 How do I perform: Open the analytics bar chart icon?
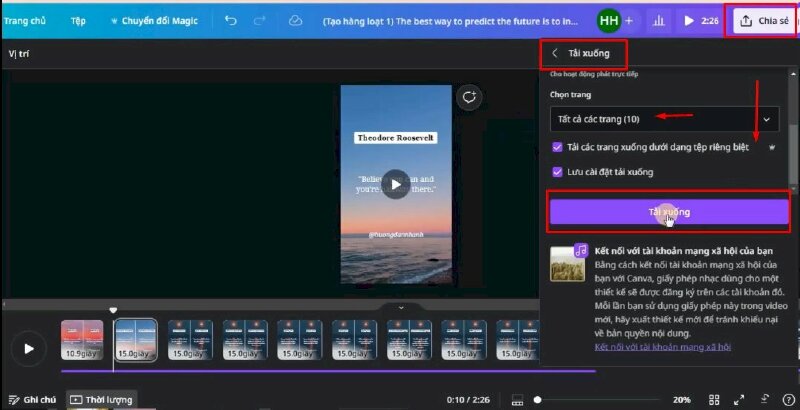click(659, 21)
